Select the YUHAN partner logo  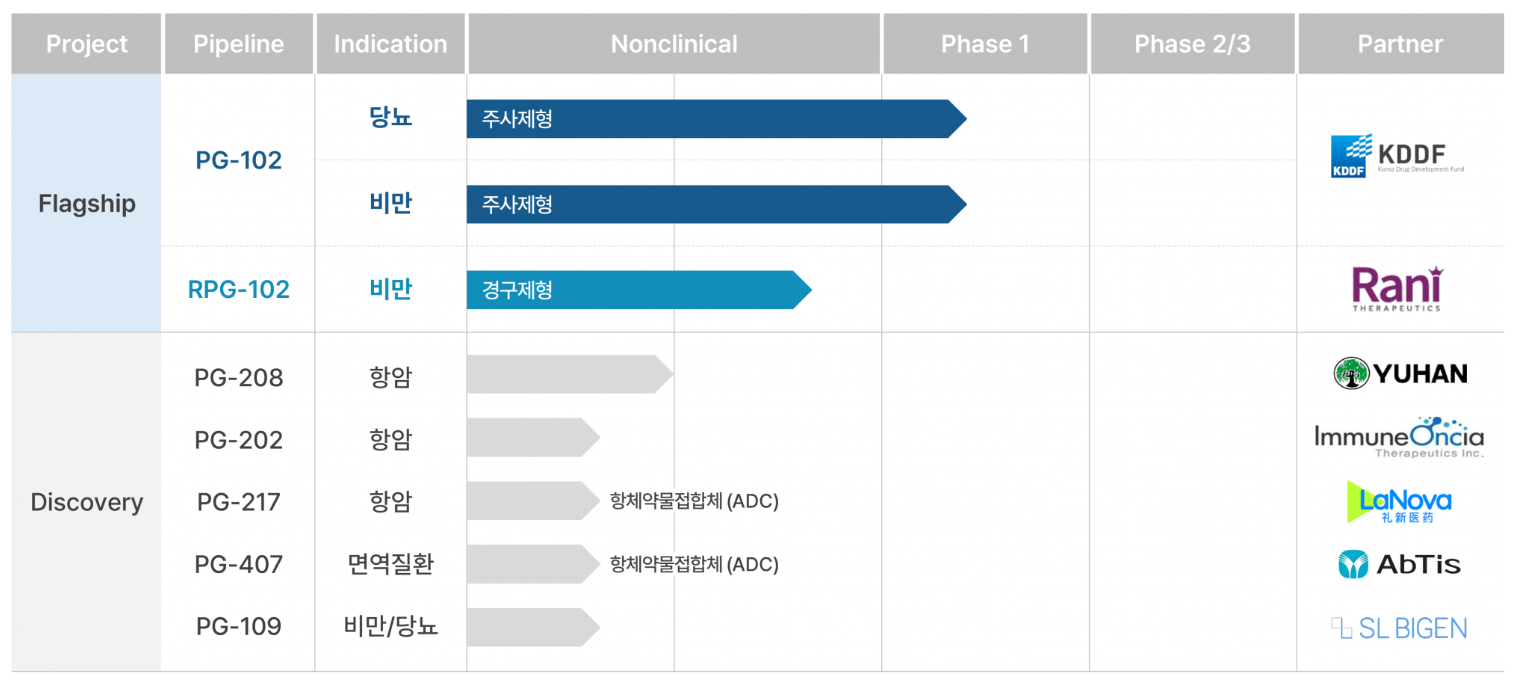click(x=1400, y=374)
